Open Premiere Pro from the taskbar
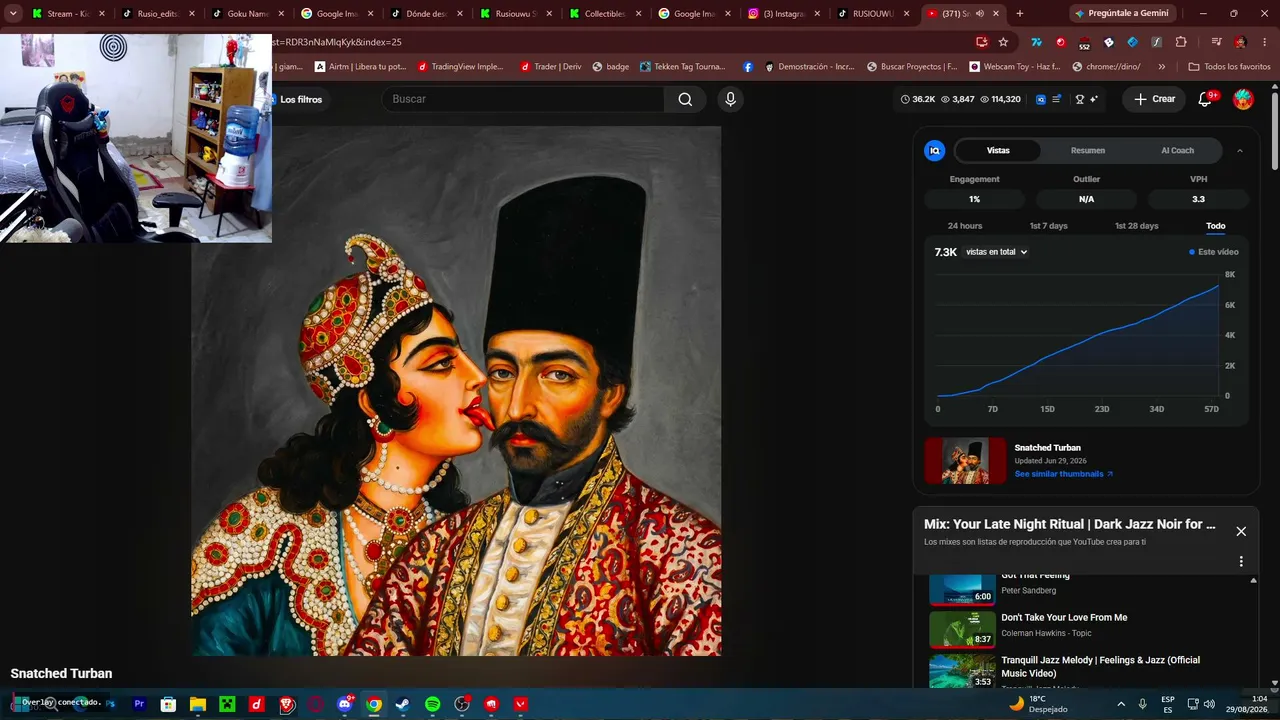The width and height of the screenshot is (1280, 720). click(x=139, y=704)
